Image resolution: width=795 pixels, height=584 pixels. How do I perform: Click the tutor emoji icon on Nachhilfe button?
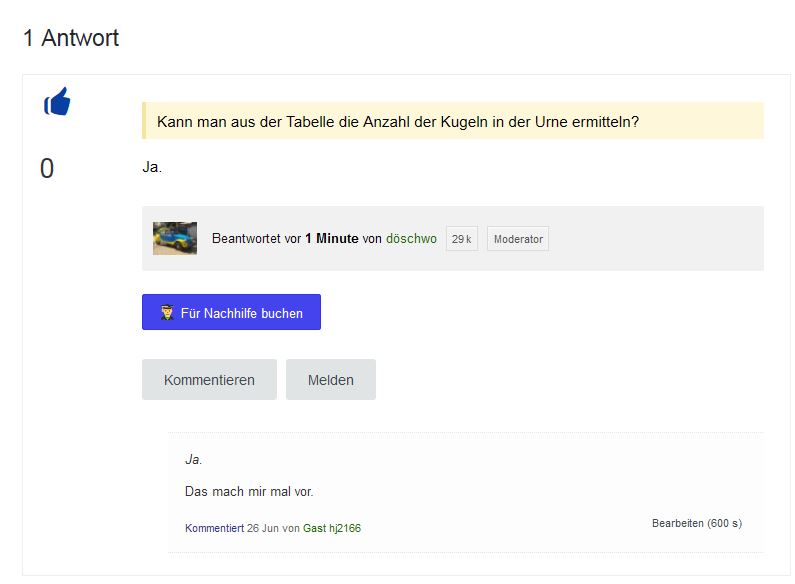point(167,313)
